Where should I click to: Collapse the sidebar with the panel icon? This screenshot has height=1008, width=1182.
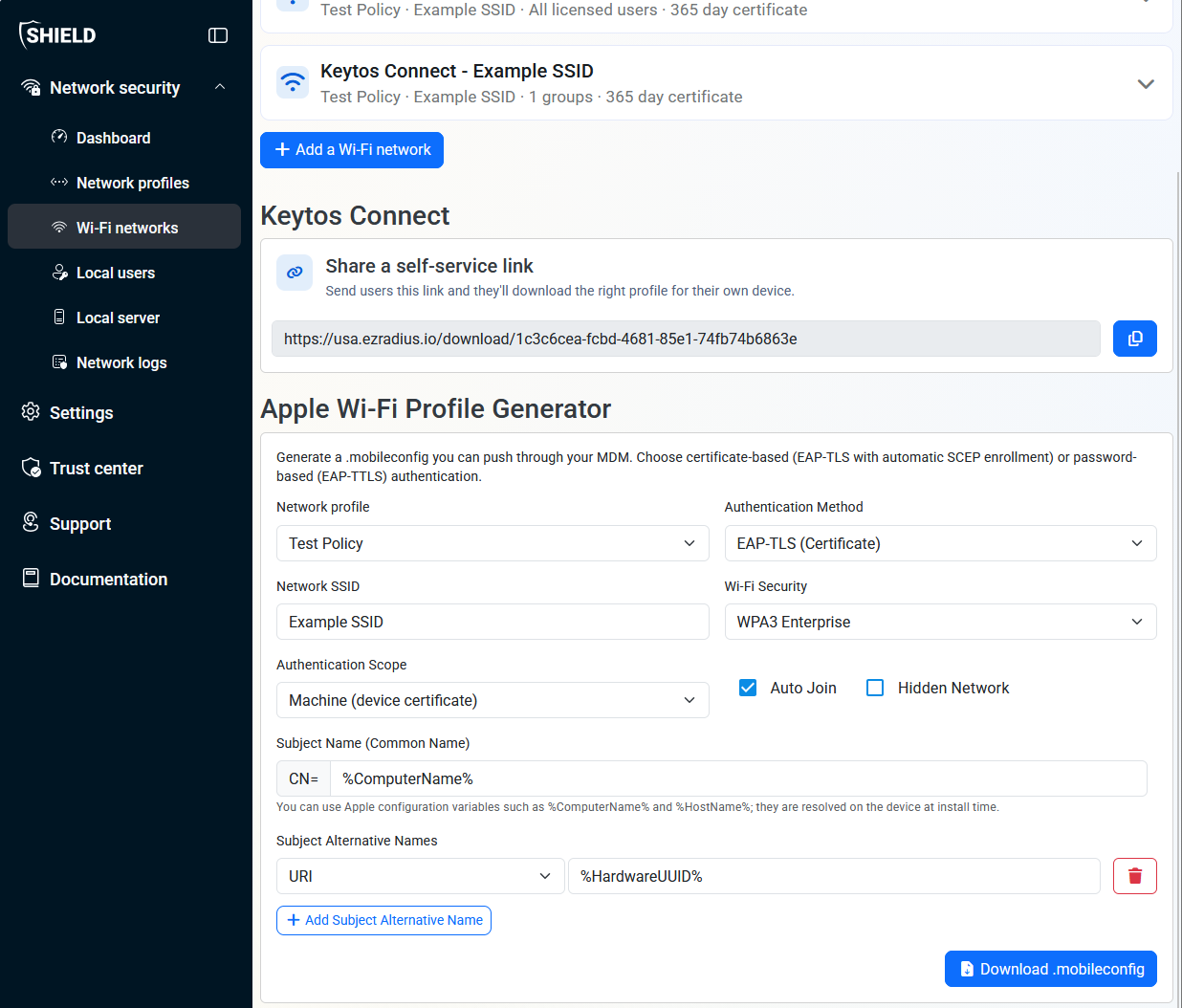(218, 35)
